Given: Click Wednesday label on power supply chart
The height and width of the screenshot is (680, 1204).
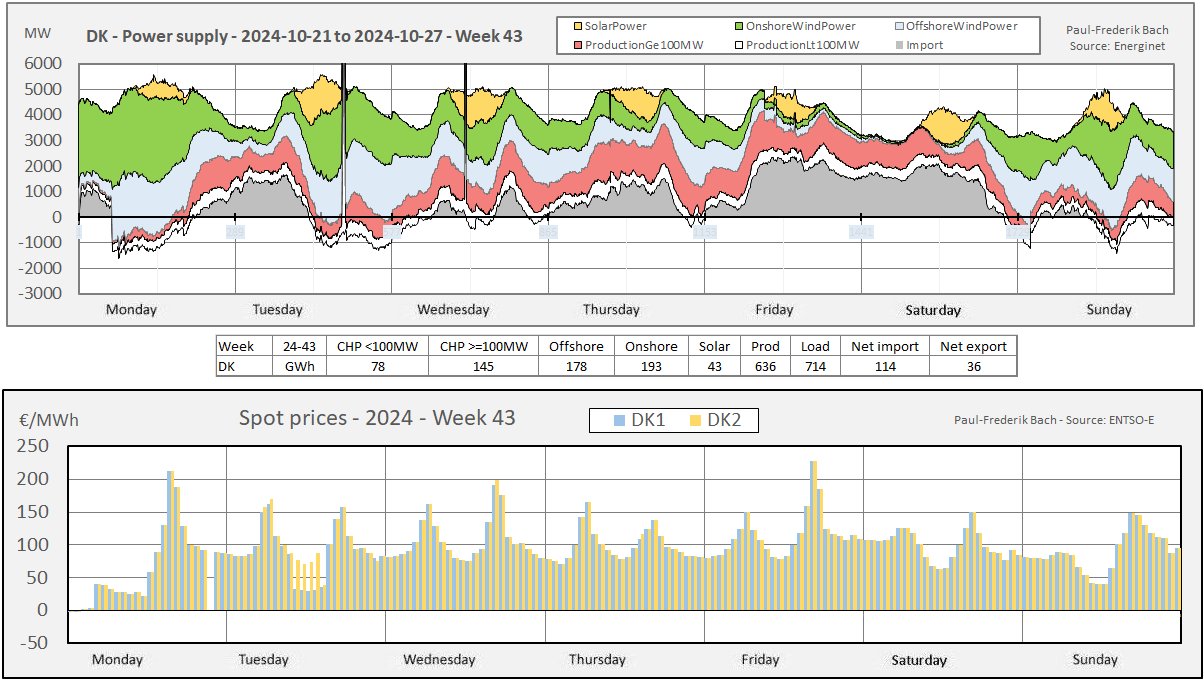Looking at the screenshot, I should pos(453,310).
